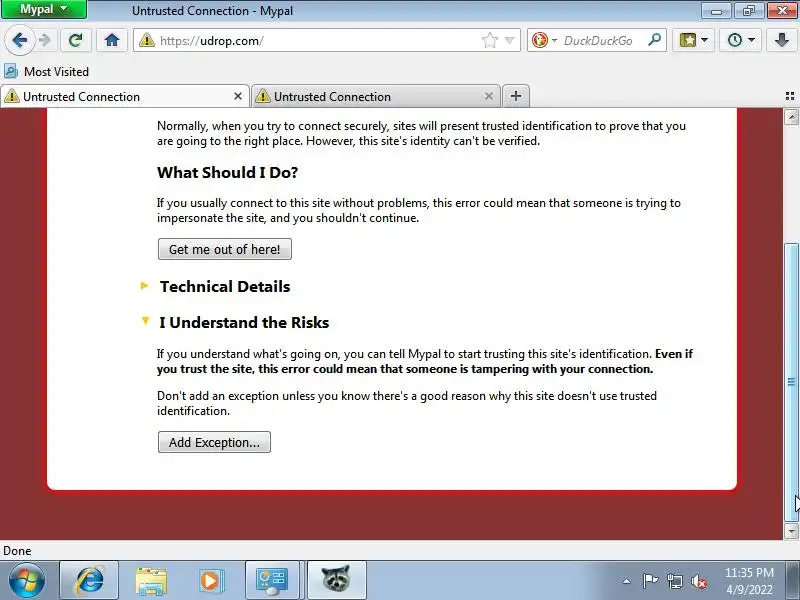Click the warning icon in address bar
The image size is (800, 600).
pyautogui.click(x=147, y=40)
